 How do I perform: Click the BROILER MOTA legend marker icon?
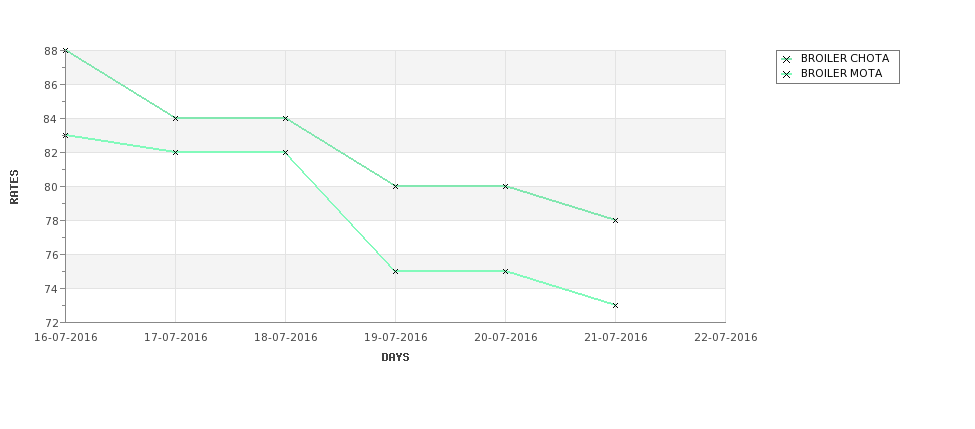787,74
